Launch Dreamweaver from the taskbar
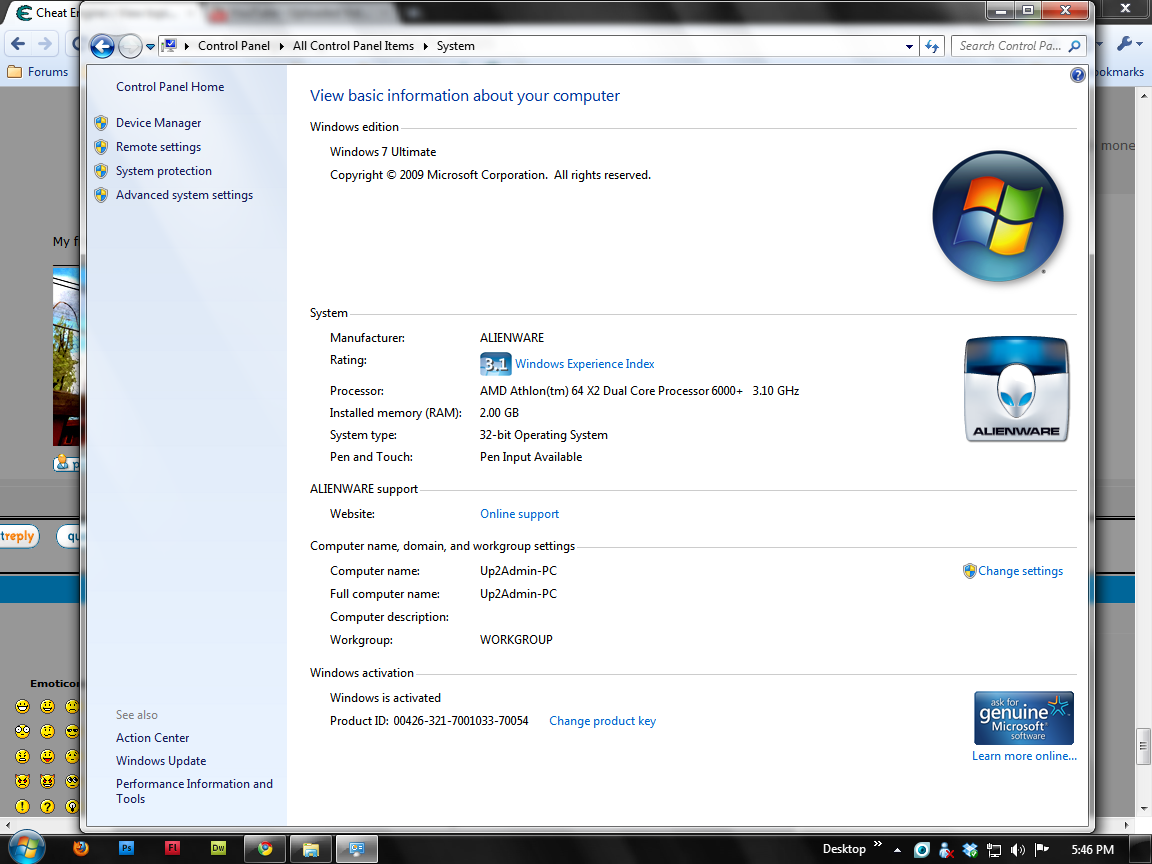 click(x=217, y=849)
